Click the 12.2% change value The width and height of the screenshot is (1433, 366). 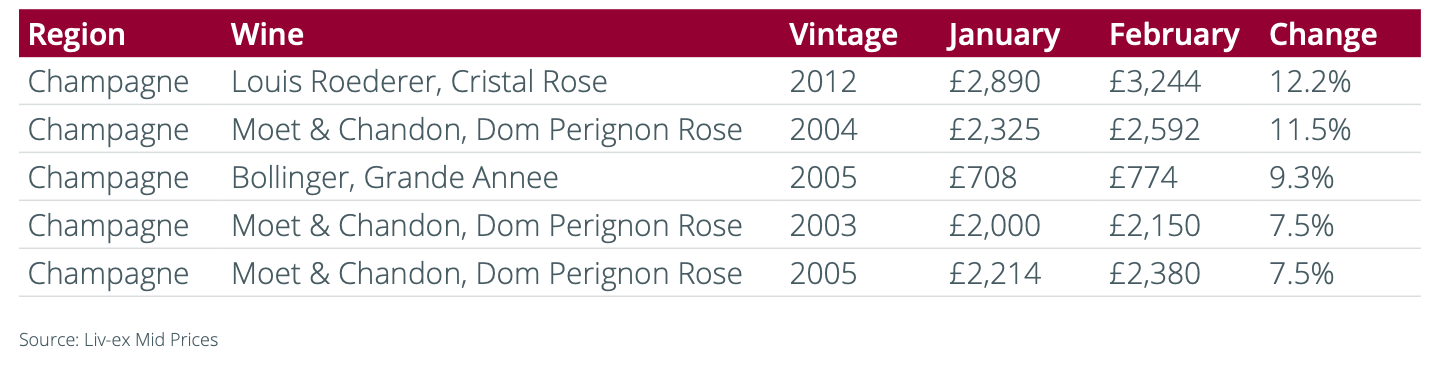tap(1310, 82)
